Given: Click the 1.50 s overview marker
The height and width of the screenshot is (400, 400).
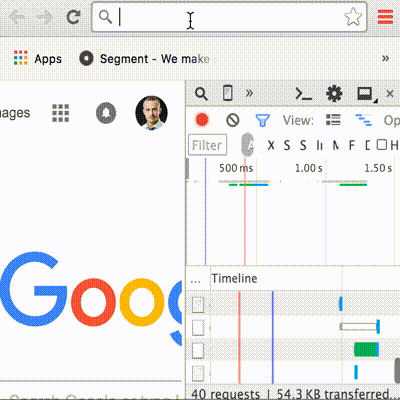Looking at the screenshot, I should point(378,168).
